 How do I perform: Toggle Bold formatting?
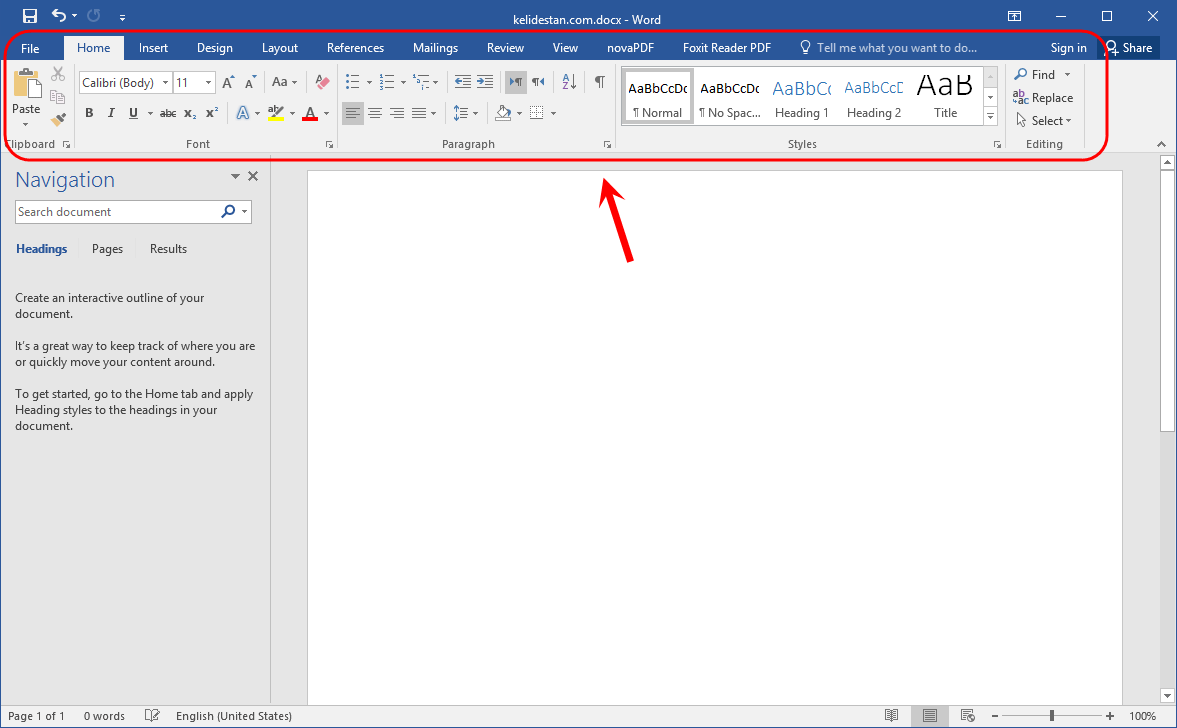coord(89,113)
